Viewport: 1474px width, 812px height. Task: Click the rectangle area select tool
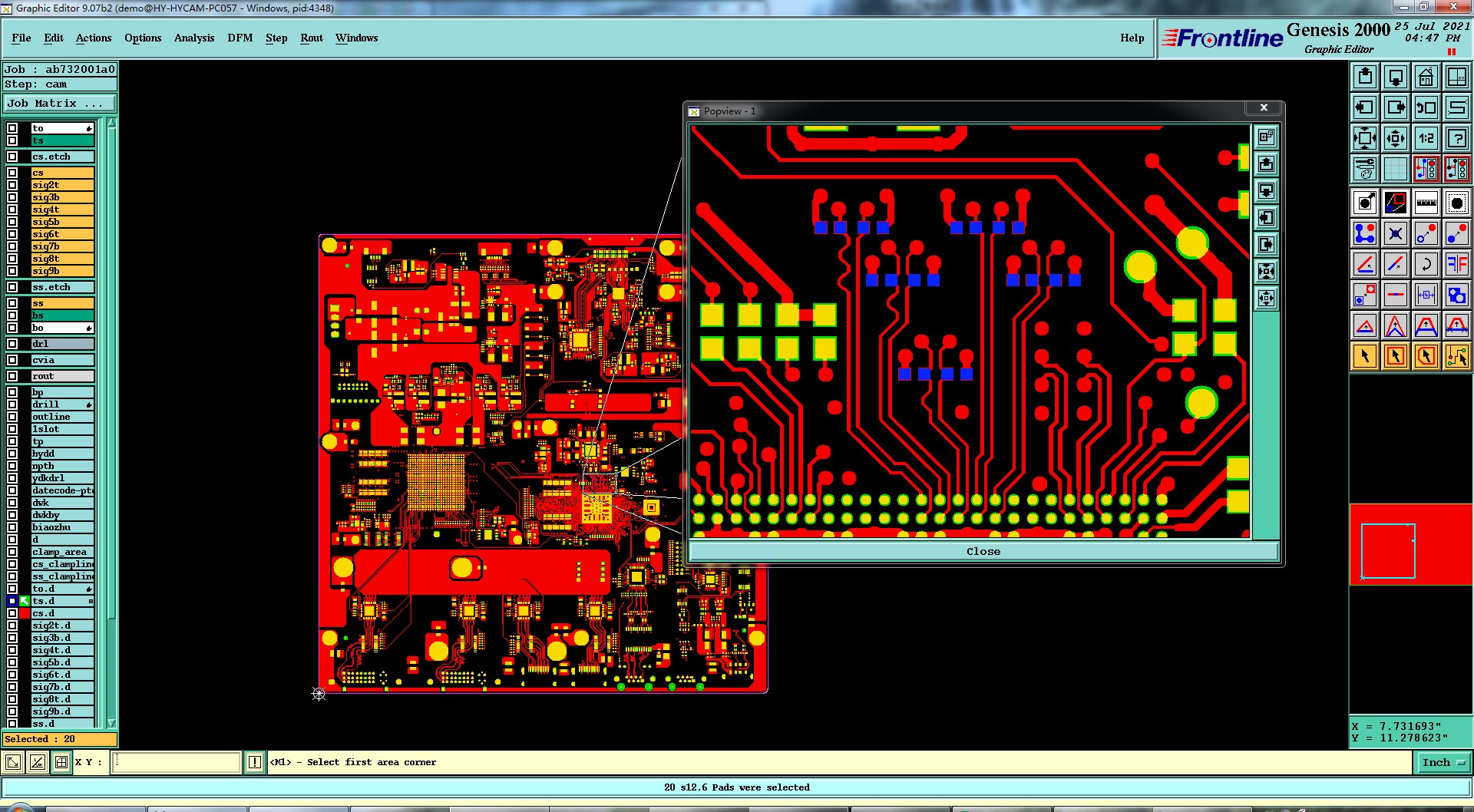pos(1396,356)
